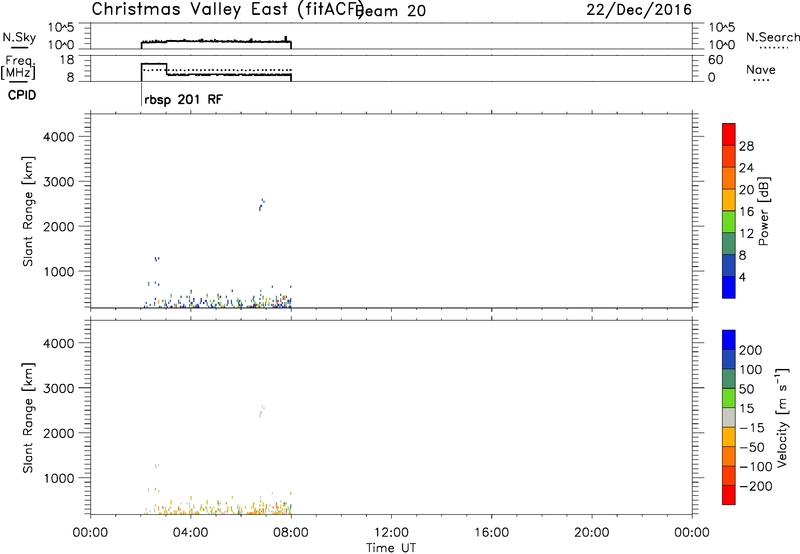Click the "60" tick on the Nave axis
This screenshot has height=554, width=800.
(x=716, y=60)
